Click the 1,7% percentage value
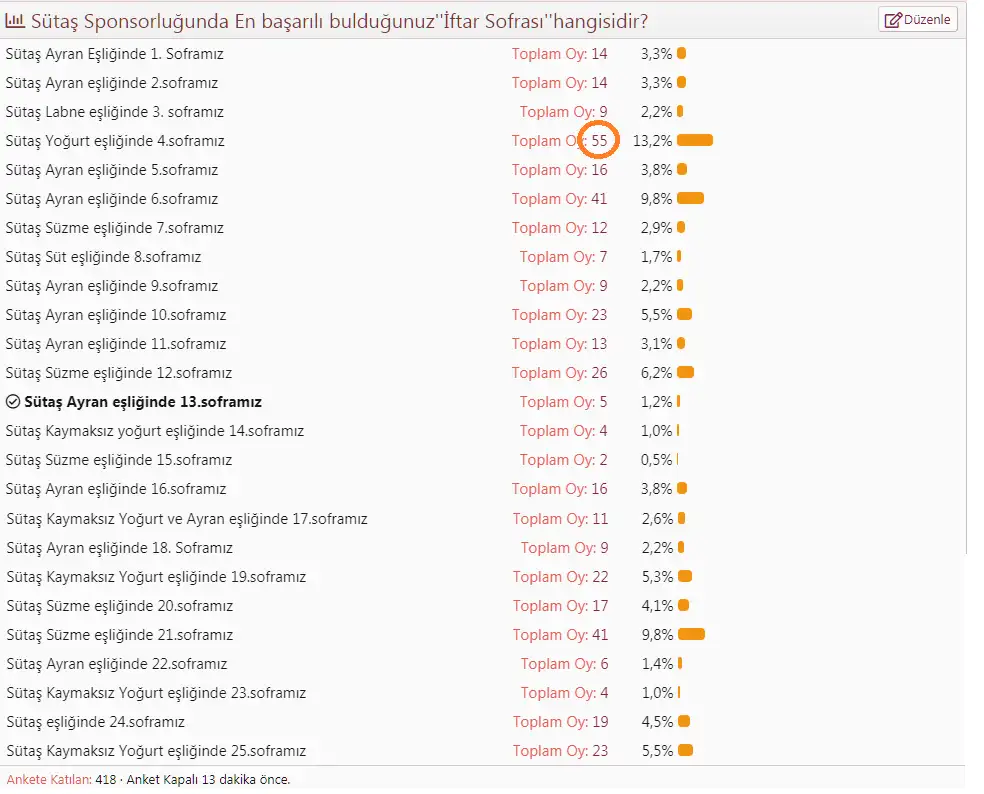Image resolution: width=984 pixels, height=794 pixels. [x=656, y=257]
